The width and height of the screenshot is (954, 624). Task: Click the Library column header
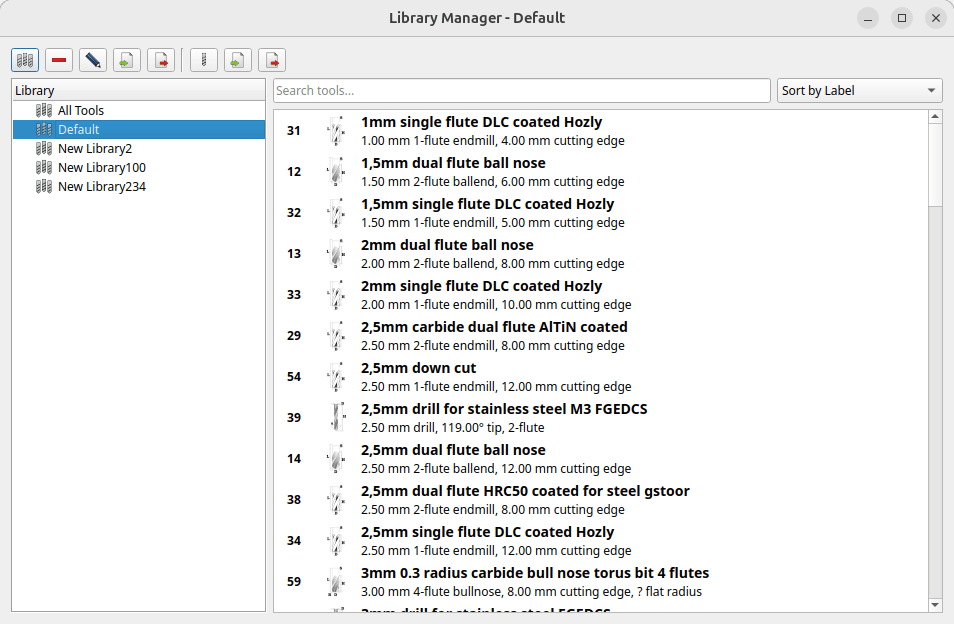coord(138,91)
